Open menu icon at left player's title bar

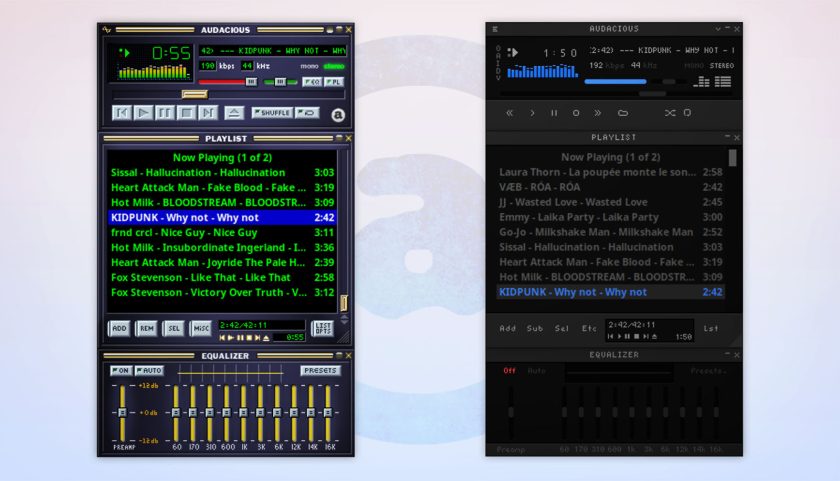(x=107, y=30)
